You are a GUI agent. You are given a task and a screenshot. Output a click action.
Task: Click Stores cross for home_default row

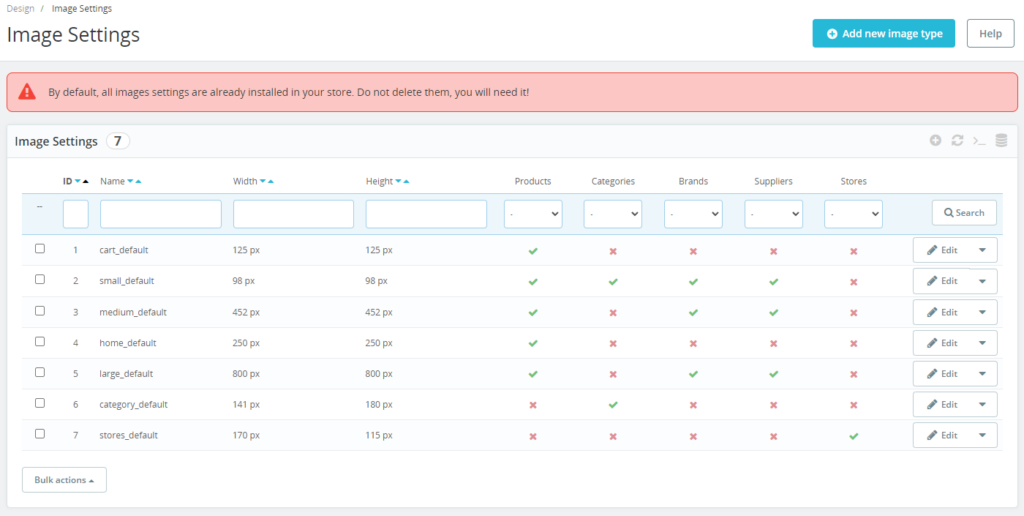coord(854,343)
